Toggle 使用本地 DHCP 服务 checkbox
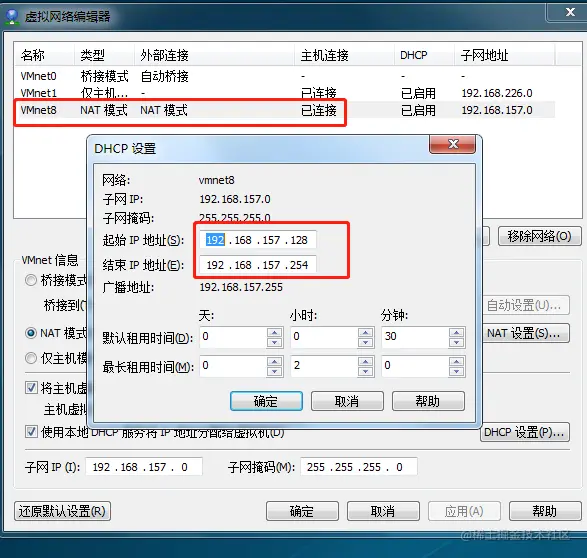The image size is (587, 558). (x=31, y=432)
